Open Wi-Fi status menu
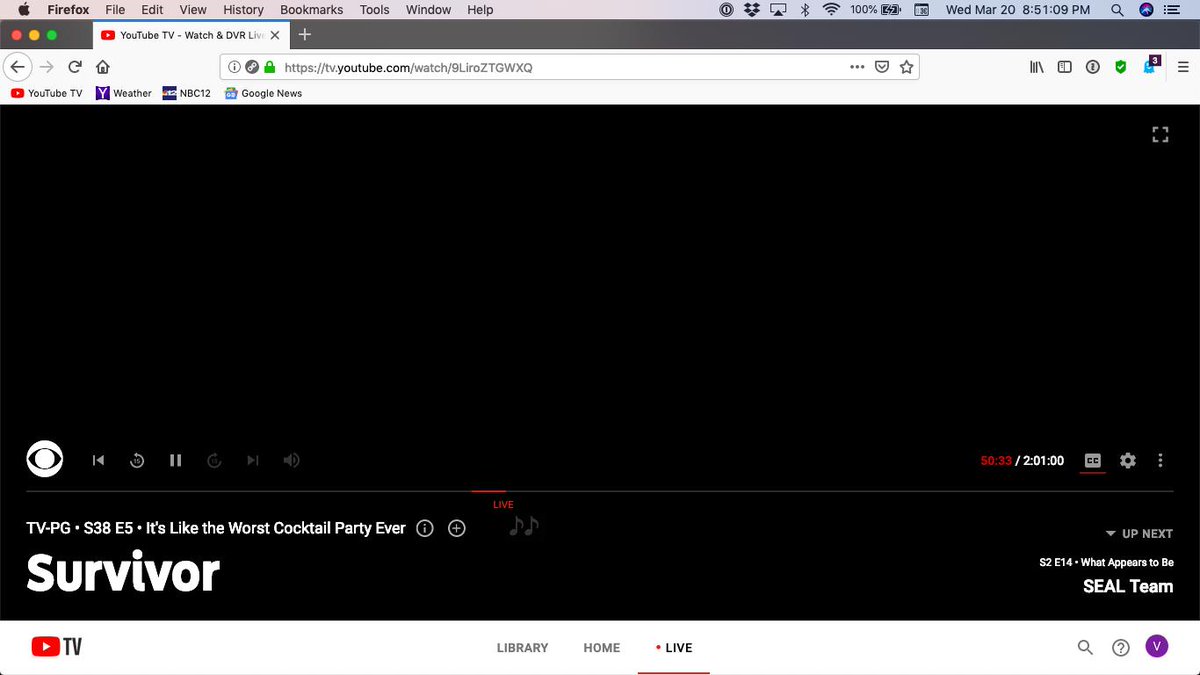 [x=831, y=9]
